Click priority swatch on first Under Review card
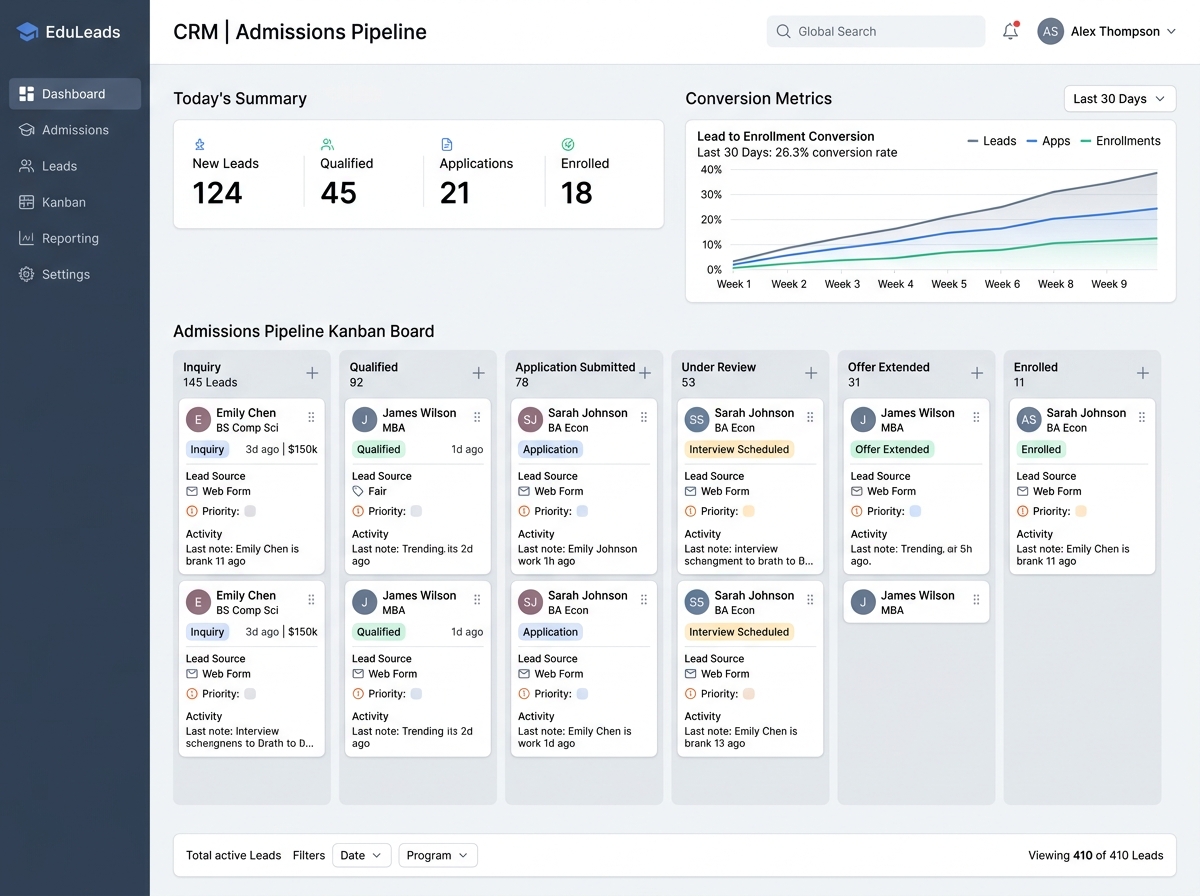Image resolution: width=1200 pixels, height=896 pixels. pos(748,511)
